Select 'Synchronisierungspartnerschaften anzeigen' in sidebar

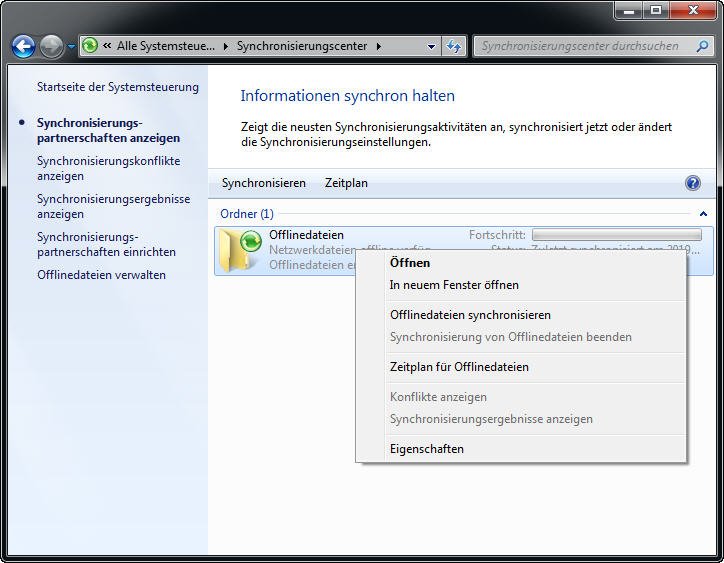[x=109, y=130]
